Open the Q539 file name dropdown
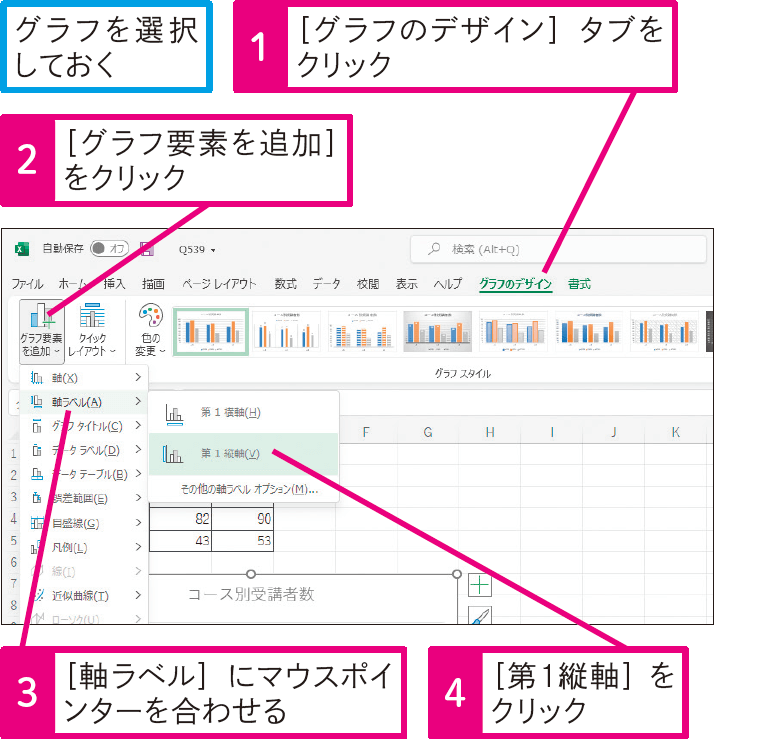The image size is (783, 739). click(x=197, y=250)
